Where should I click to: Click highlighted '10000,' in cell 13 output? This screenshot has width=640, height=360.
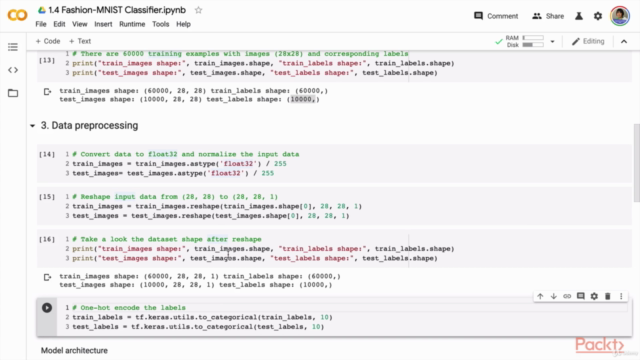point(302,100)
